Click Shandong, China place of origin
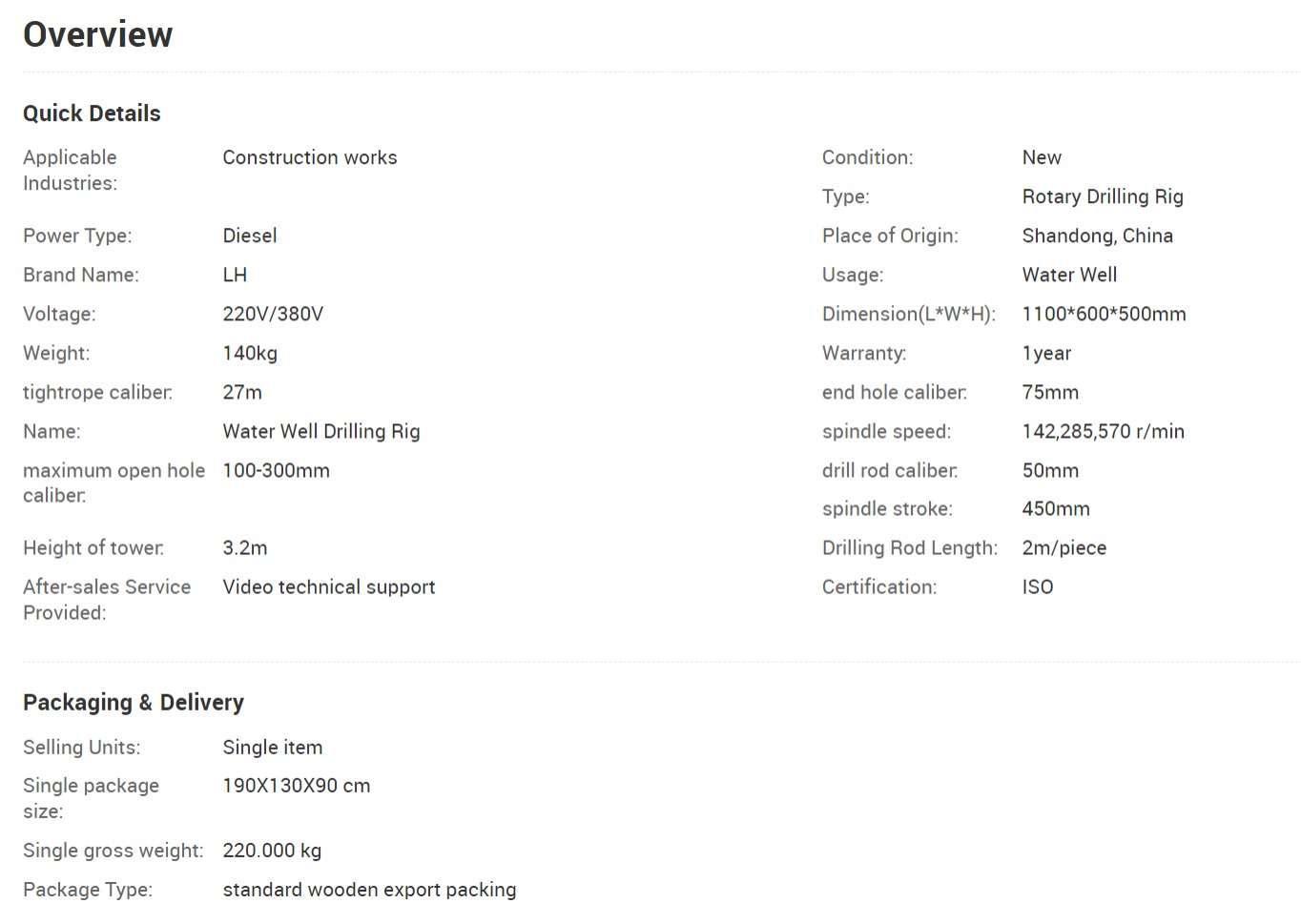 click(x=1098, y=236)
